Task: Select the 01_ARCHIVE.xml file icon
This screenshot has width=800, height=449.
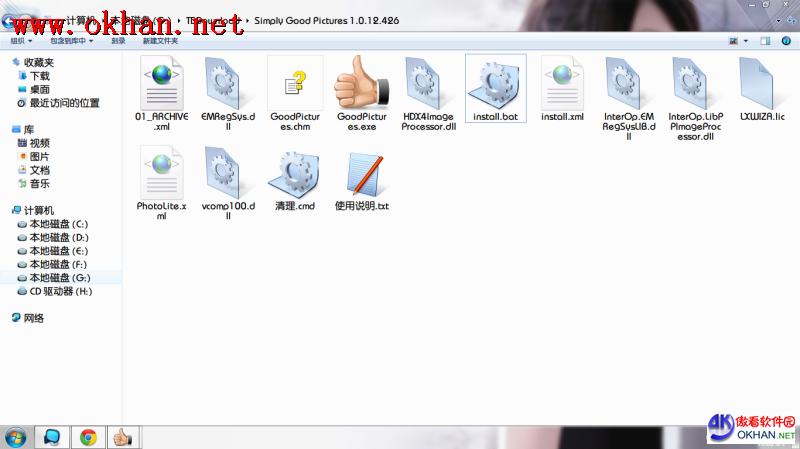Action: coord(162,83)
